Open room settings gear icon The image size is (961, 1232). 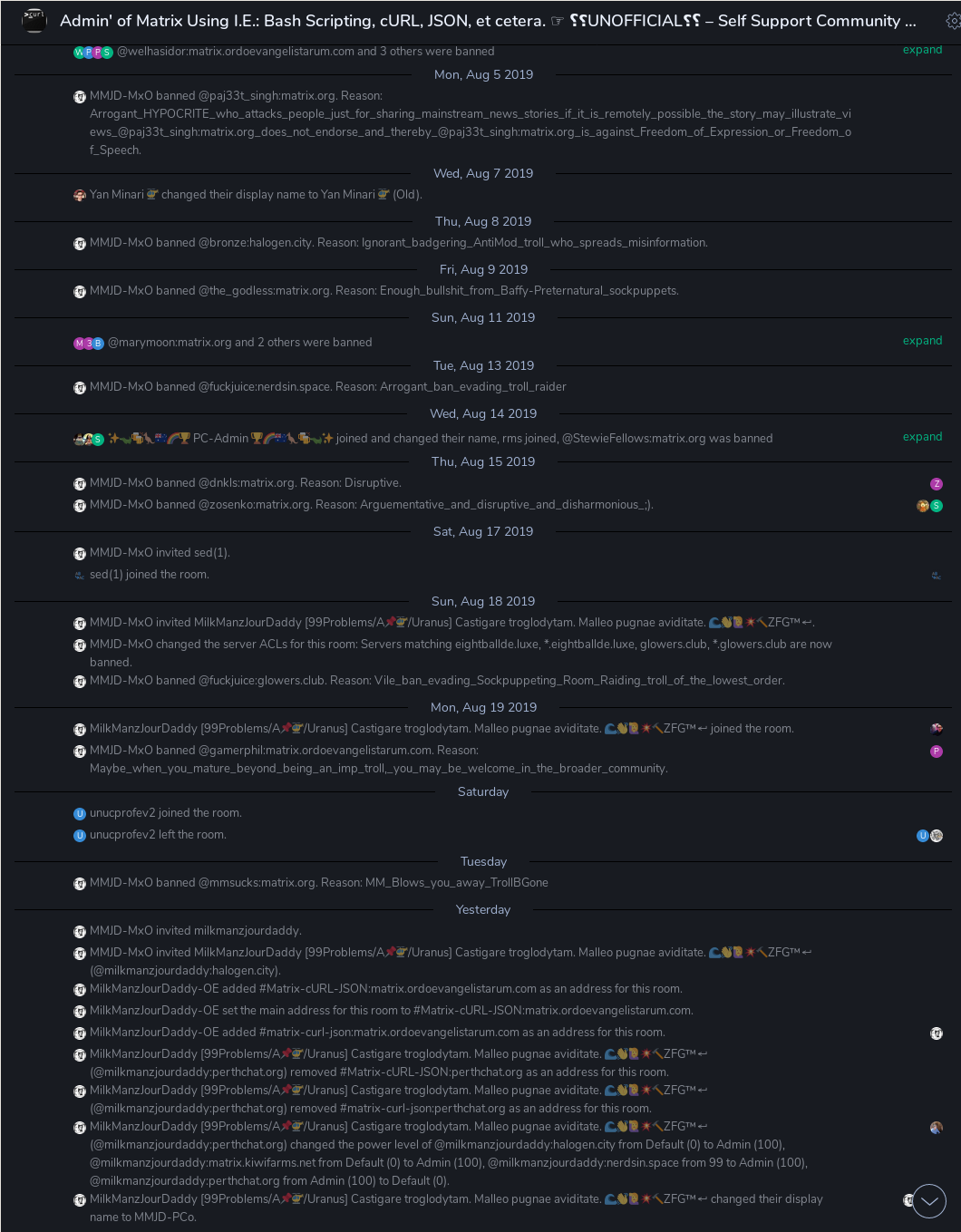tap(953, 21)
